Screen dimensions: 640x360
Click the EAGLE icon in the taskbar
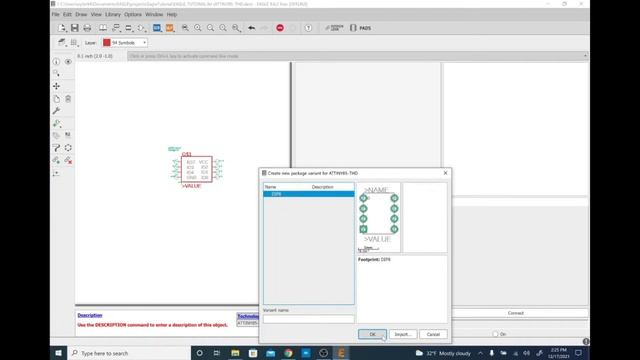pyautogui.click(x=341, y=353)
